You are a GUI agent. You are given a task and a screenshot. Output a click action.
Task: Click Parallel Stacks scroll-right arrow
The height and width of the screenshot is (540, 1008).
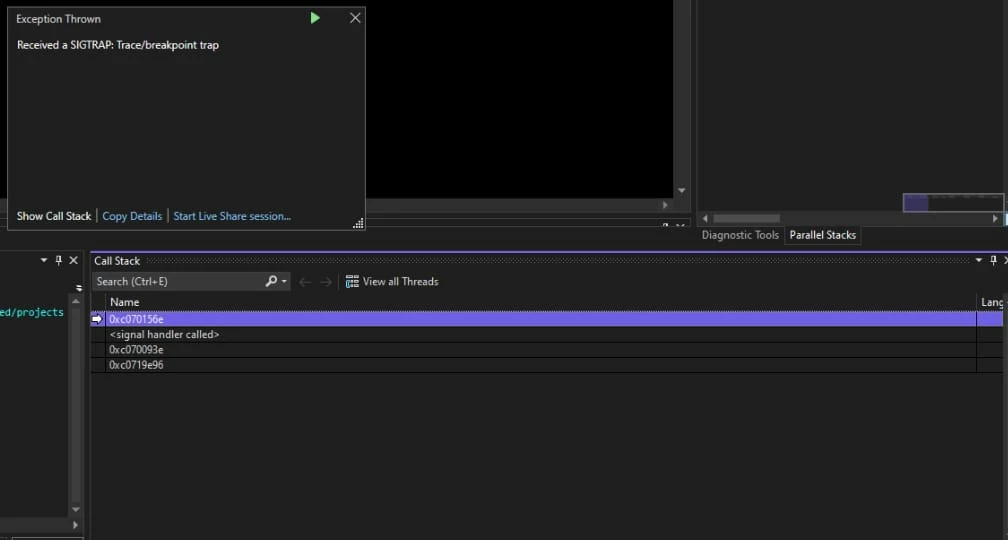pos(995,219)
